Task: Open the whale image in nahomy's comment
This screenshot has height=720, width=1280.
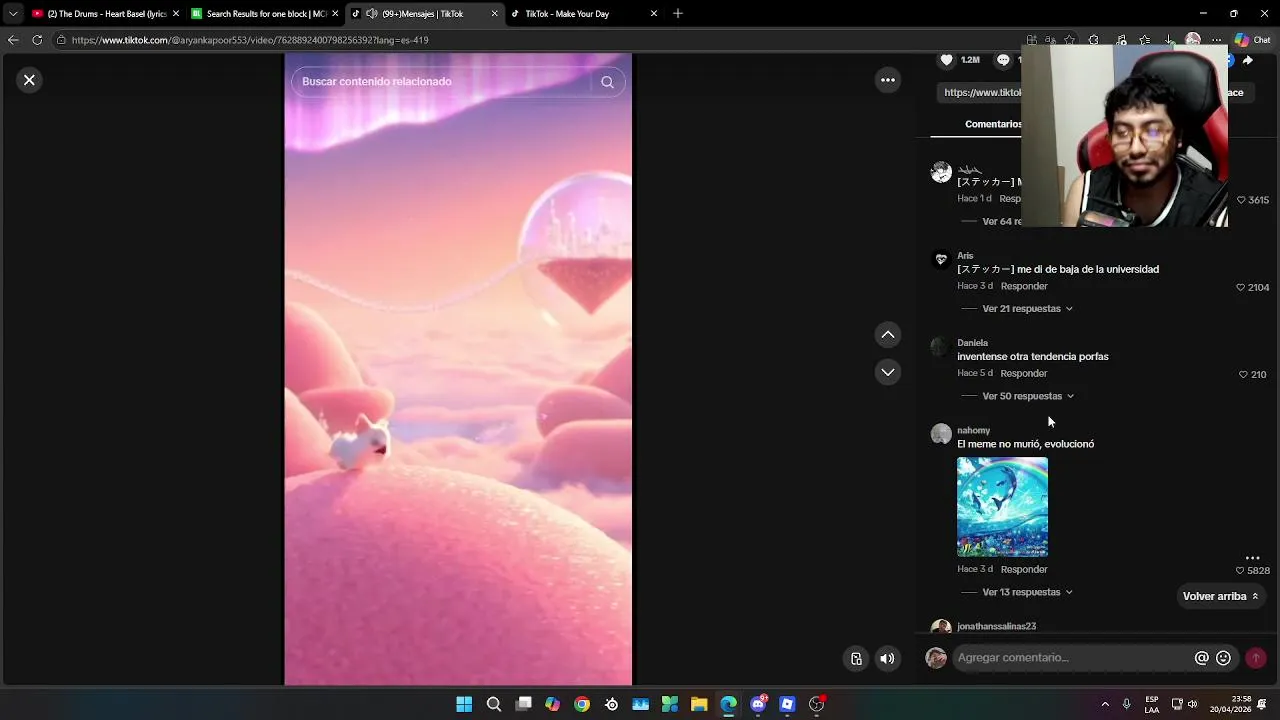Action: click(1002, 507)
